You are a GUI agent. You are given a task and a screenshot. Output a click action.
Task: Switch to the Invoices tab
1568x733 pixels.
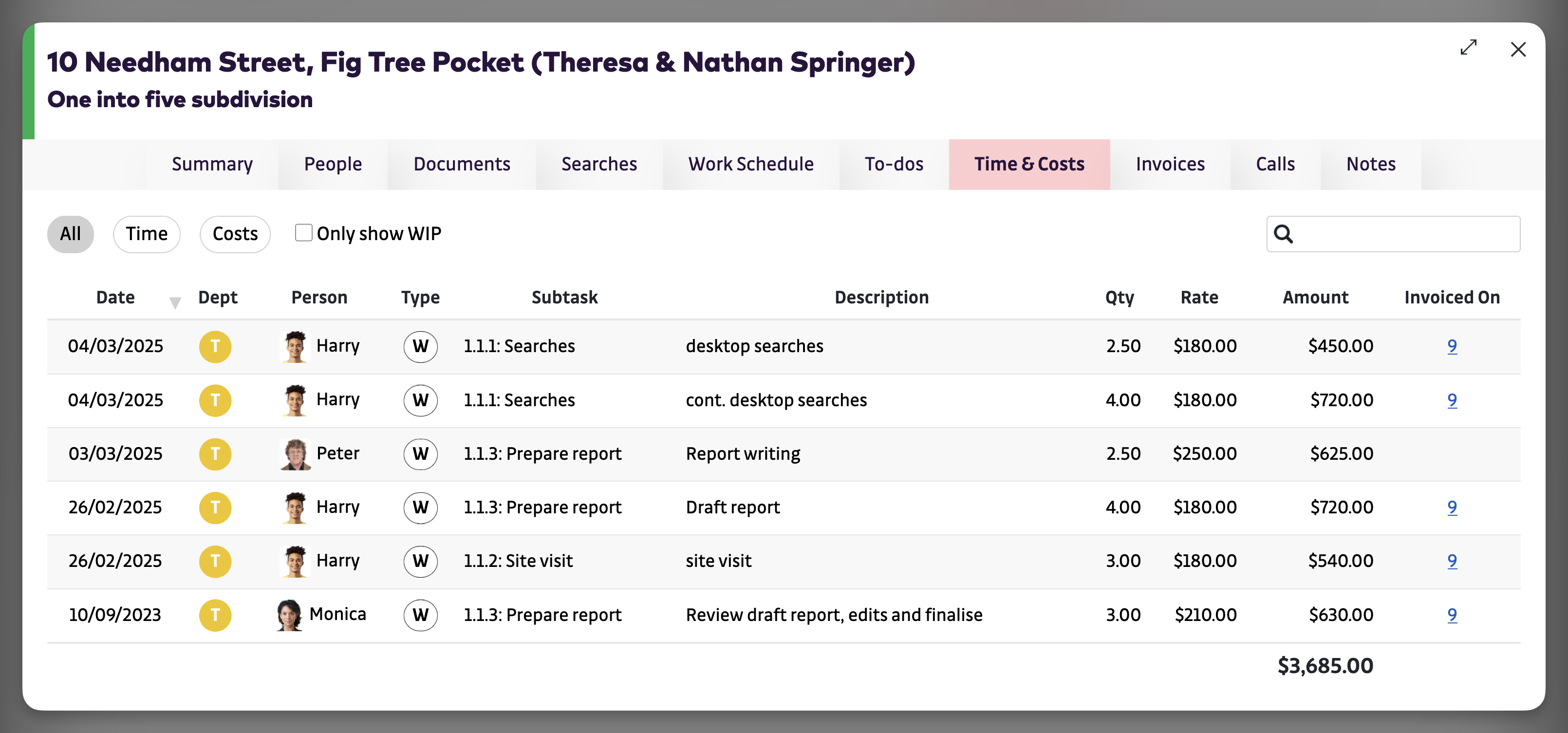[1170, 165]
